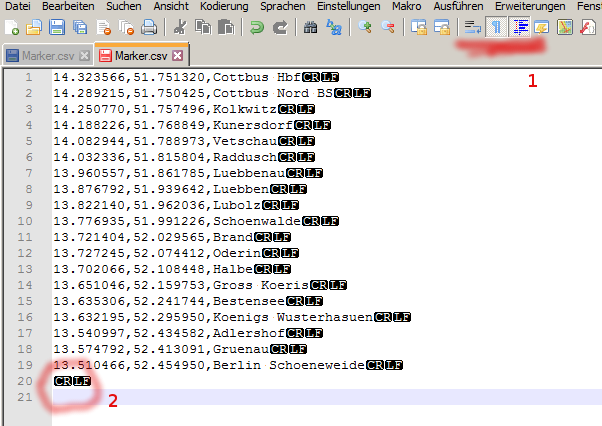Open Find with the binoculars icon

pyautogui.click(x=310, y=28)
